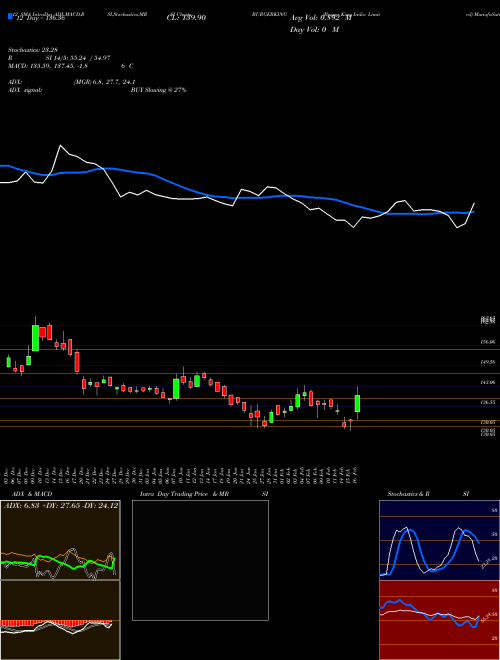The image size is (500, 660).
Task: Click the 136.55 price axis label
Action: [487, 402]
